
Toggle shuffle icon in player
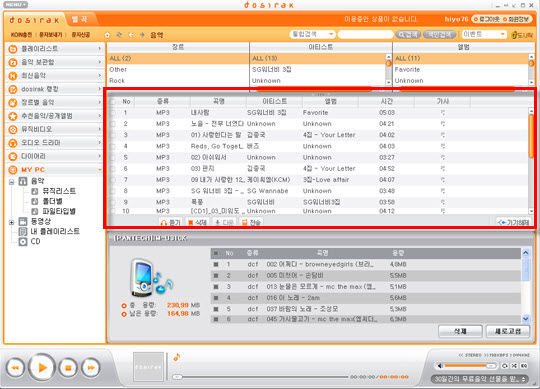pyautogui.click(x=514, y=366)
